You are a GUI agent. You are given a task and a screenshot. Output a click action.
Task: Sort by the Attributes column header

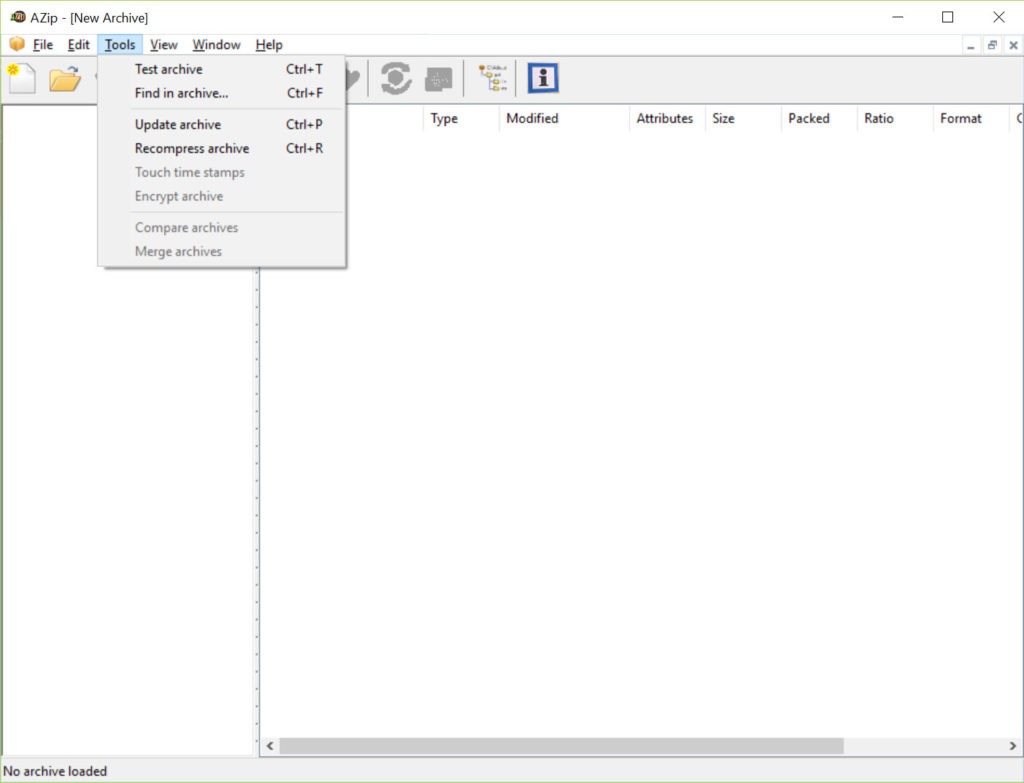pos(667,118)
